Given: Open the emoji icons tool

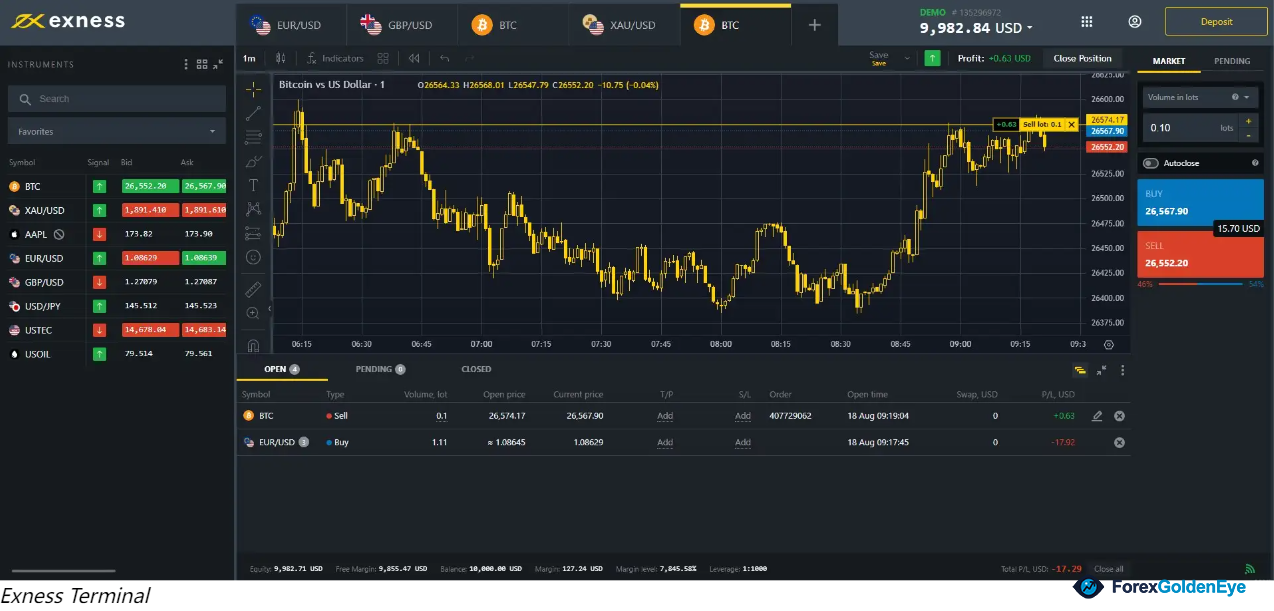Looking at the screenshot, I should pyautogui.click(x=253, y=257).
